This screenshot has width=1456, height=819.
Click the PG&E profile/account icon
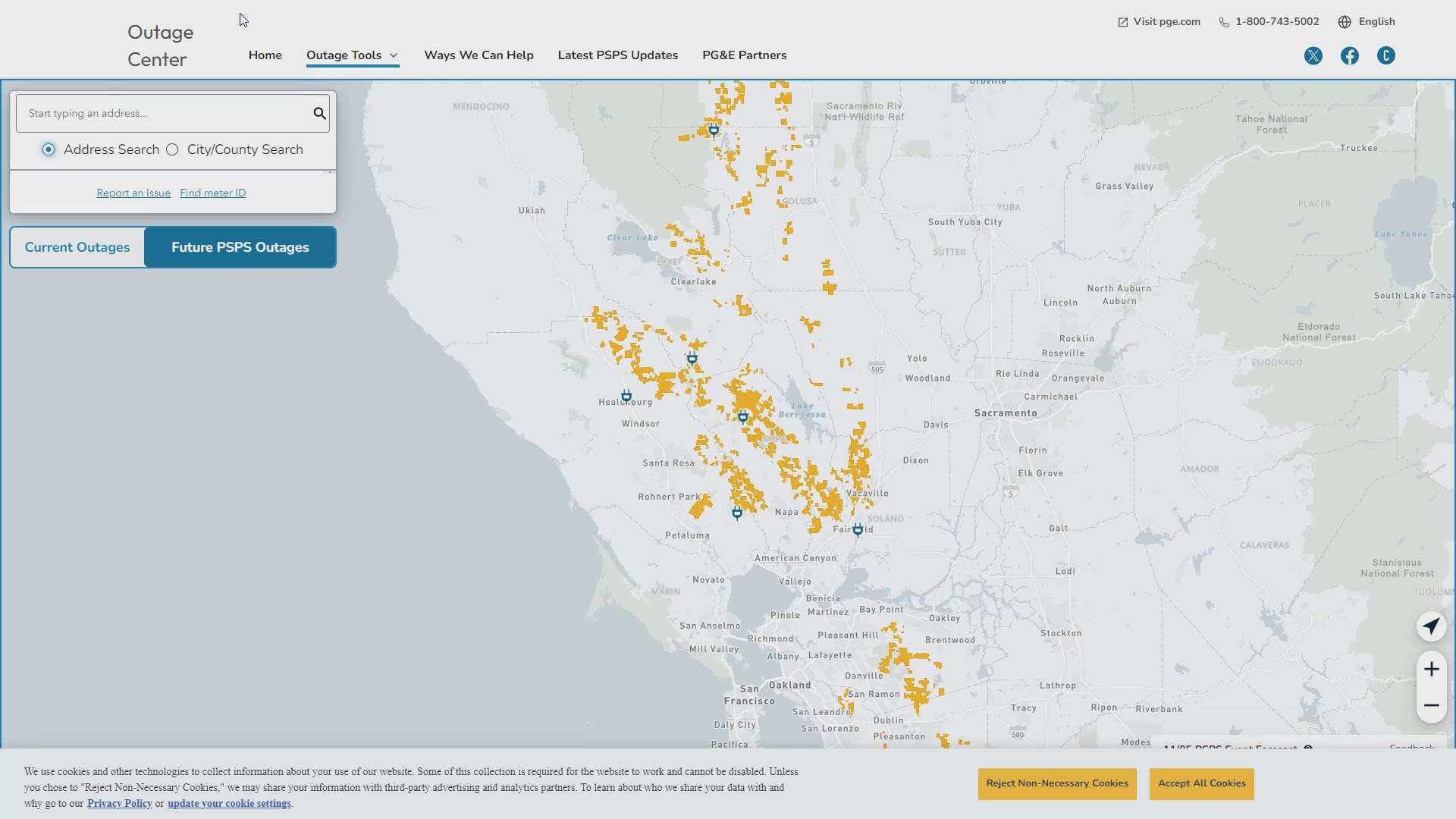pyautogui.click(x=1385, y=55)
